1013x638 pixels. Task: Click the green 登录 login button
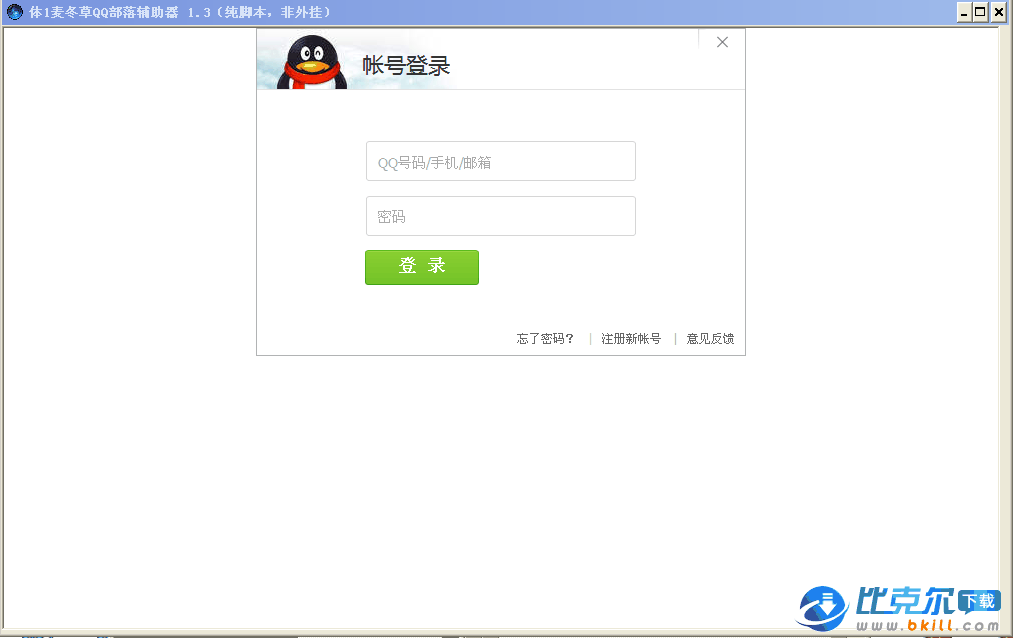[422, 267]
